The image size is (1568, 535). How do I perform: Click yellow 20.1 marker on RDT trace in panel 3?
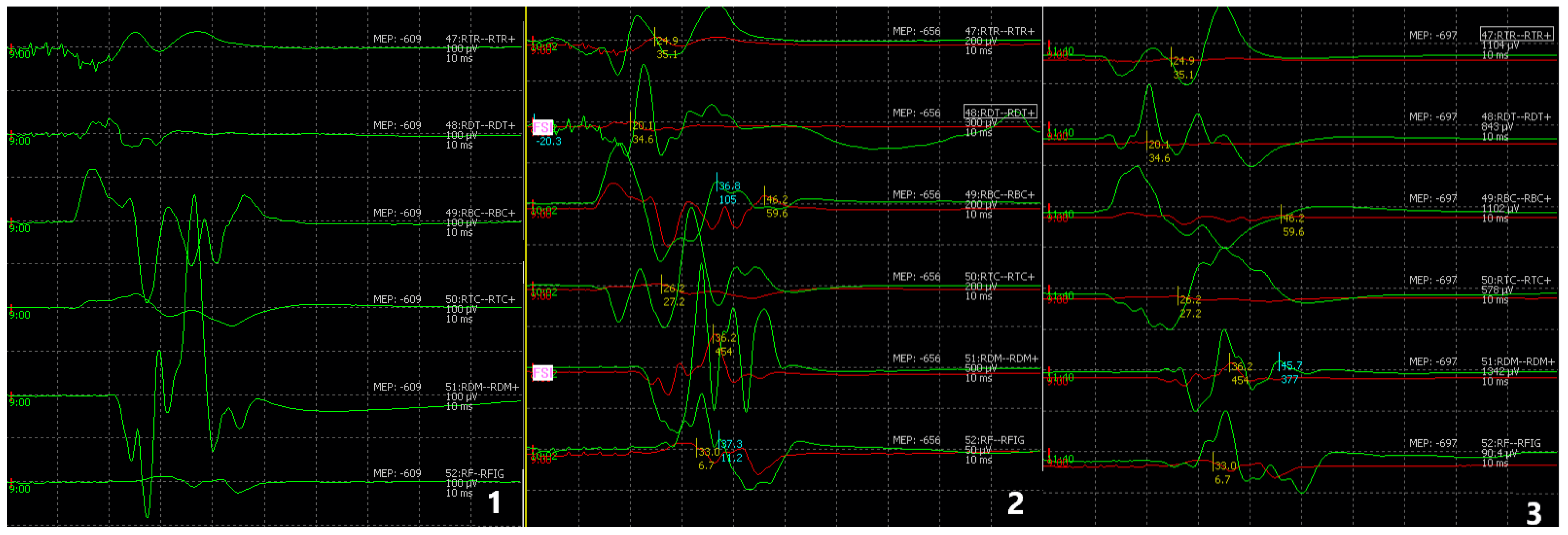tap(1158, 145)
